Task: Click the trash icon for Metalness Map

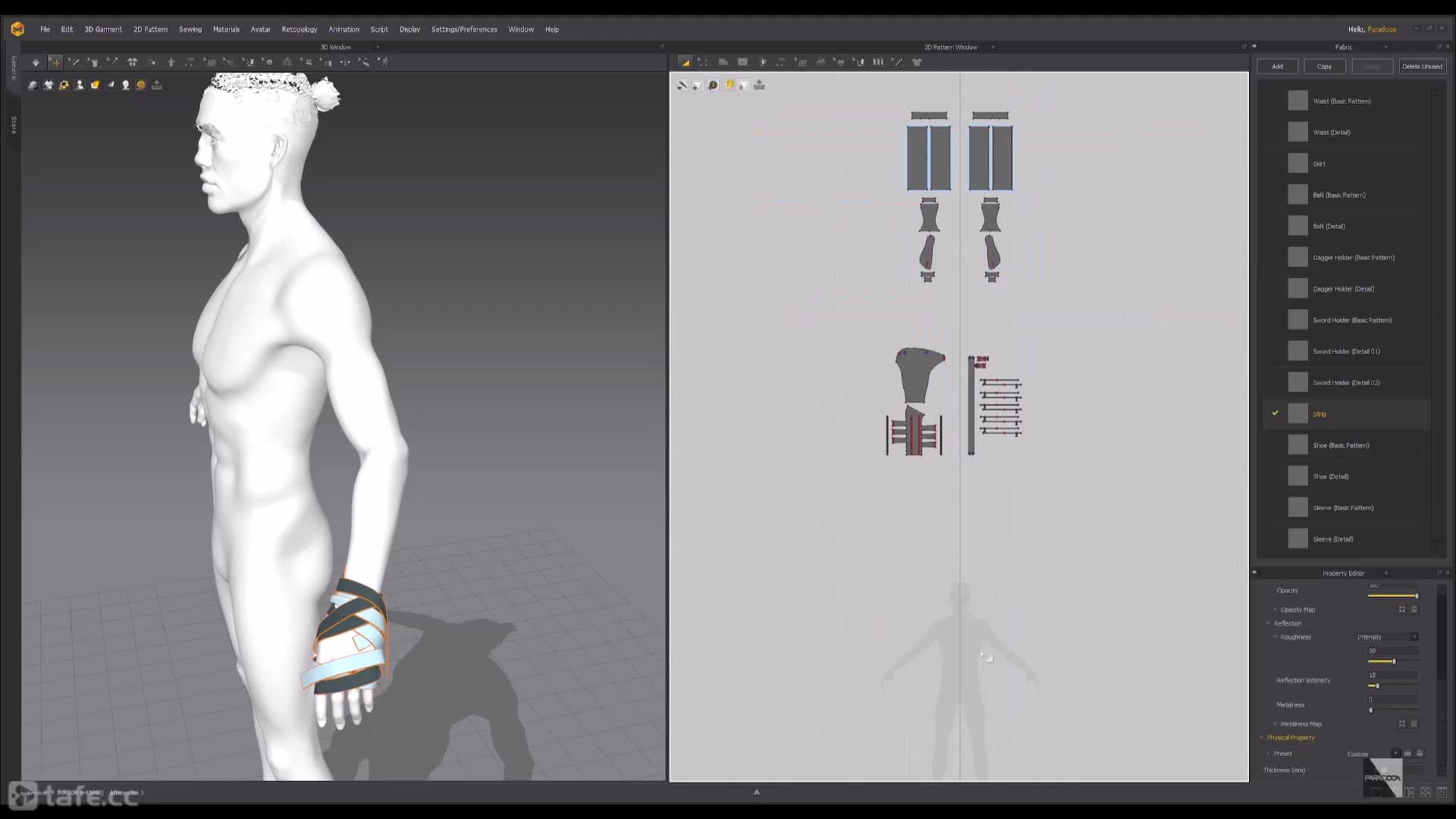Action: [1414, 723]
